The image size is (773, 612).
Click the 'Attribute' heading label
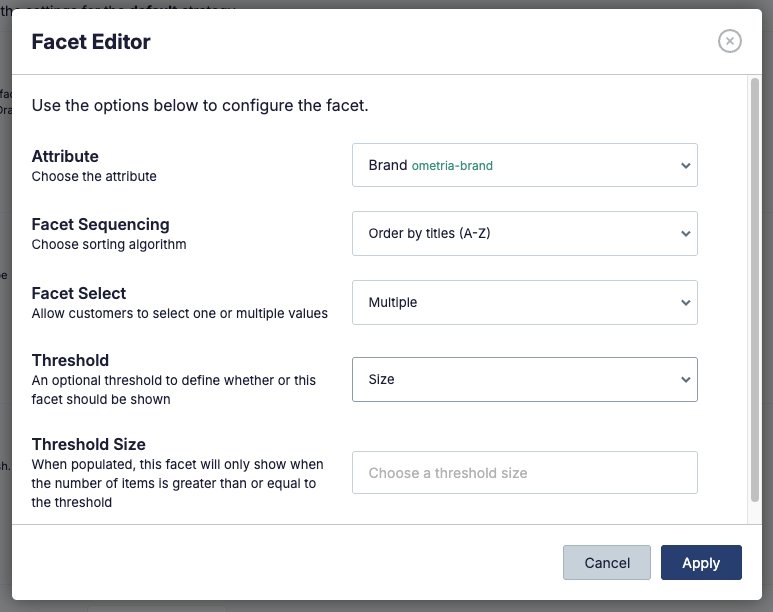65,156
